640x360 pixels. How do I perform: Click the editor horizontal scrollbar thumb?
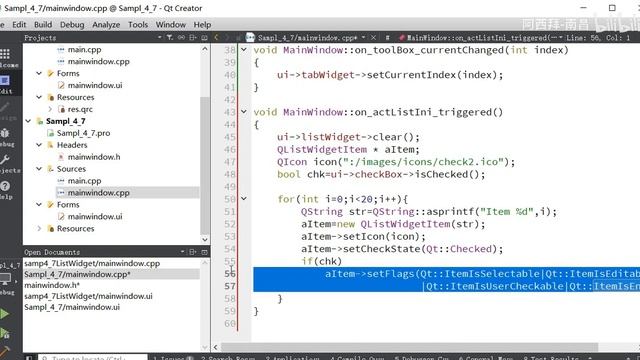(409, 347)
